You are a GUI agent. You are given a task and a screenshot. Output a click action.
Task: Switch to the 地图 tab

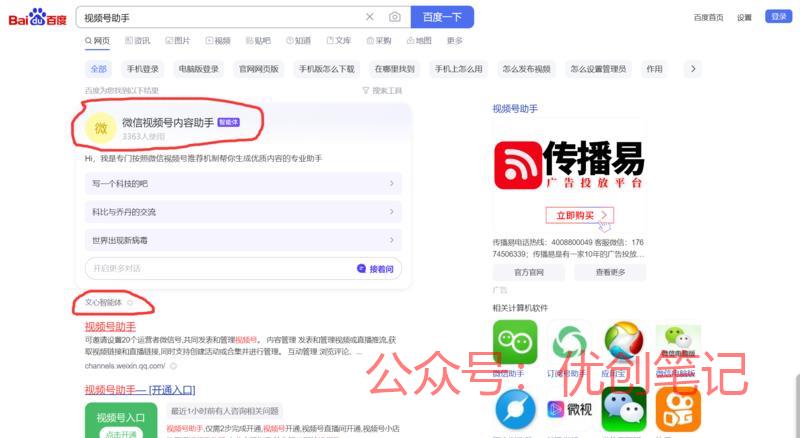[x=419, y=40]
